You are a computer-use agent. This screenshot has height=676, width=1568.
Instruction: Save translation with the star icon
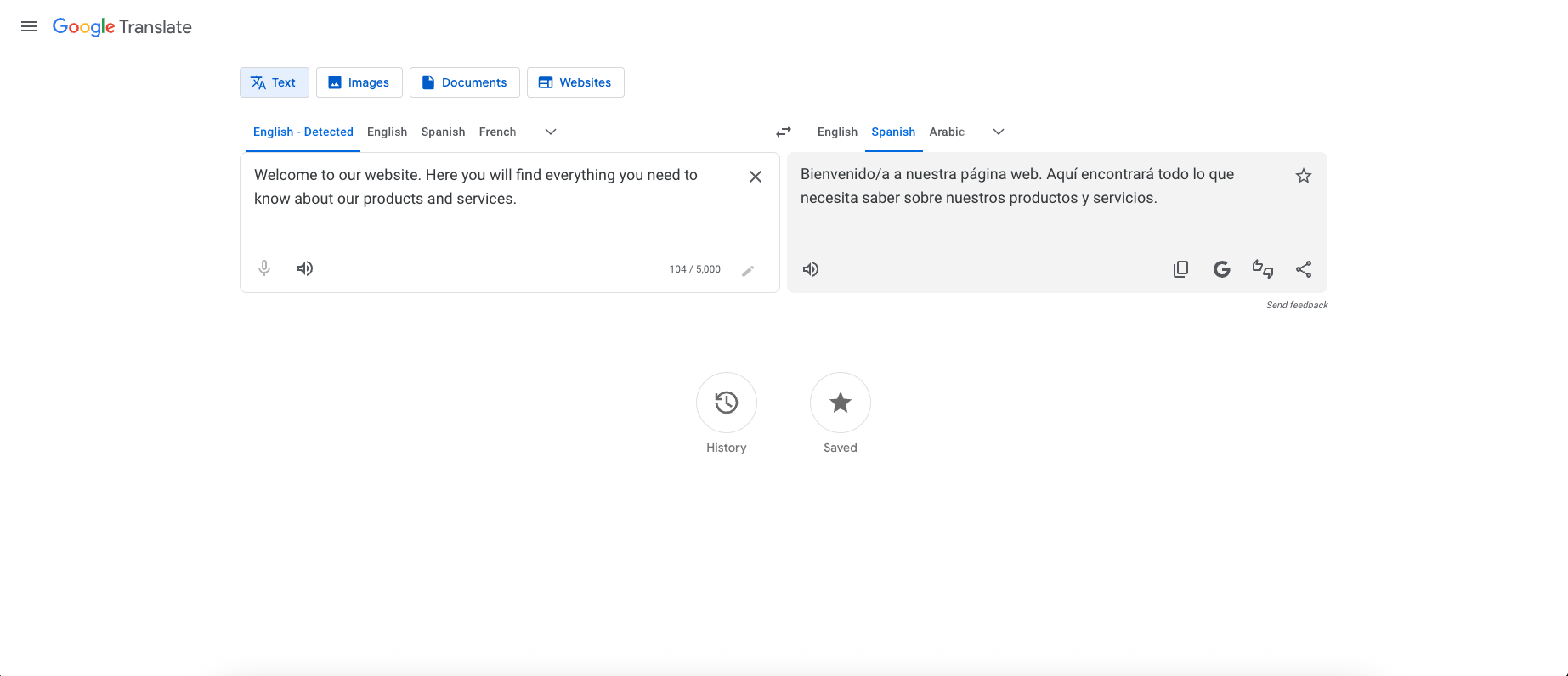[1304, 176]
